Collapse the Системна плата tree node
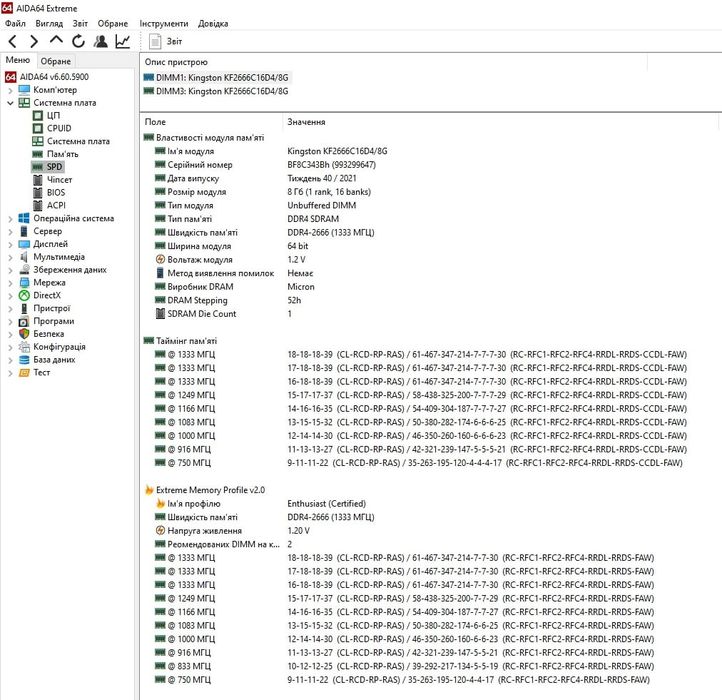The height and width of the screenshot is (700, 722). coord(10,103)
